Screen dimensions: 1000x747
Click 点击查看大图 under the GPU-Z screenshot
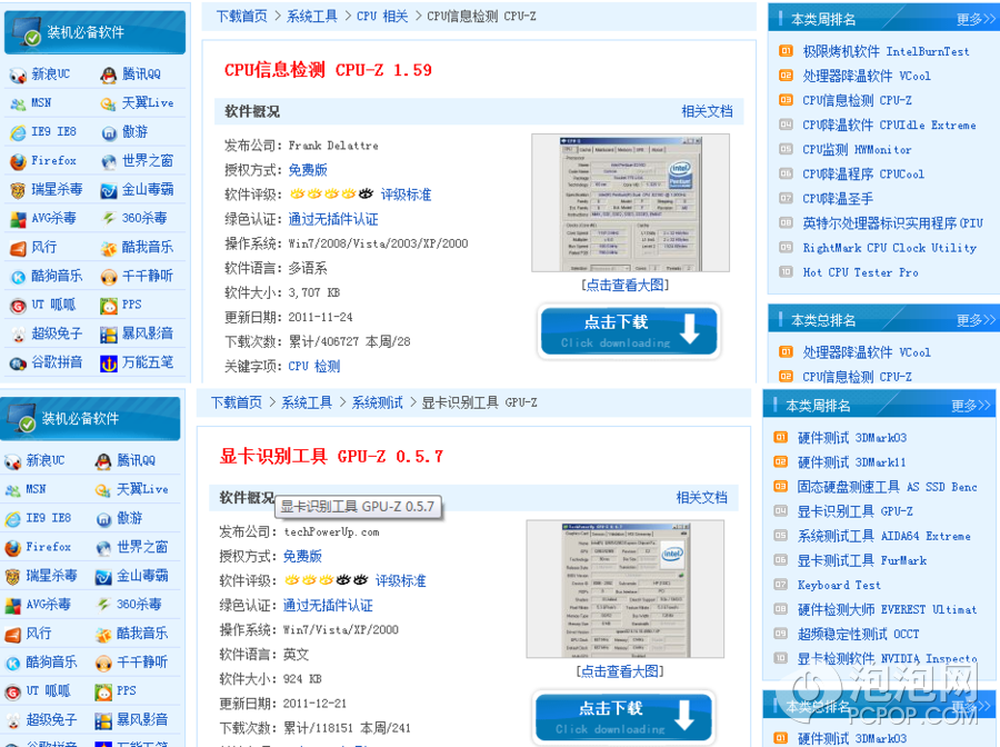point(620,671)
